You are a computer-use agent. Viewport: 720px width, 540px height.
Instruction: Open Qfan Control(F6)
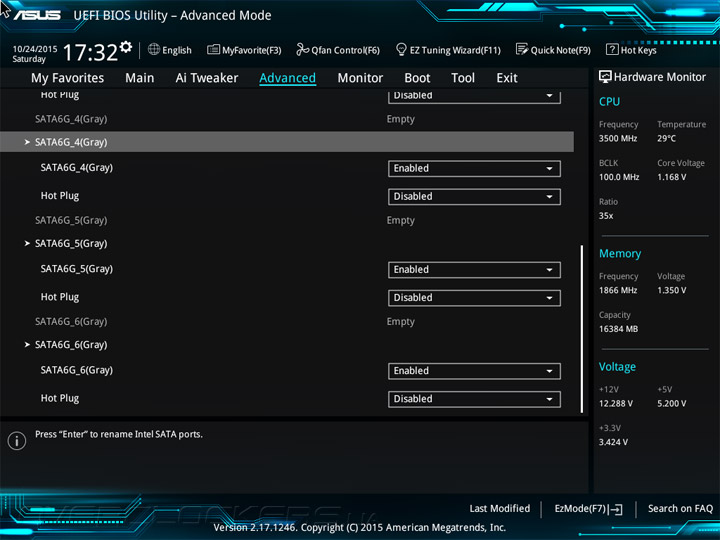(338, 50)
